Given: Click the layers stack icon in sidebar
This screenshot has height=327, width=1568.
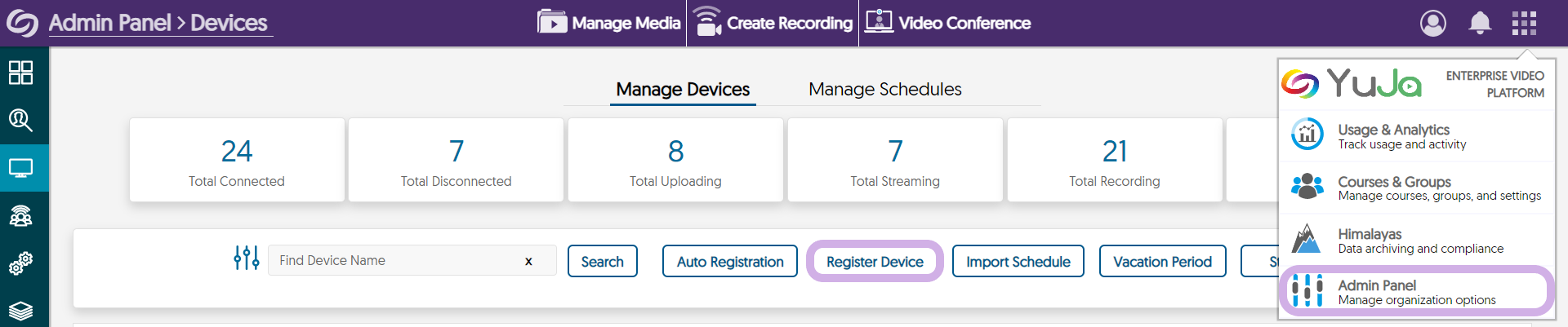Looking at the screenshot, I should point(20,311).
